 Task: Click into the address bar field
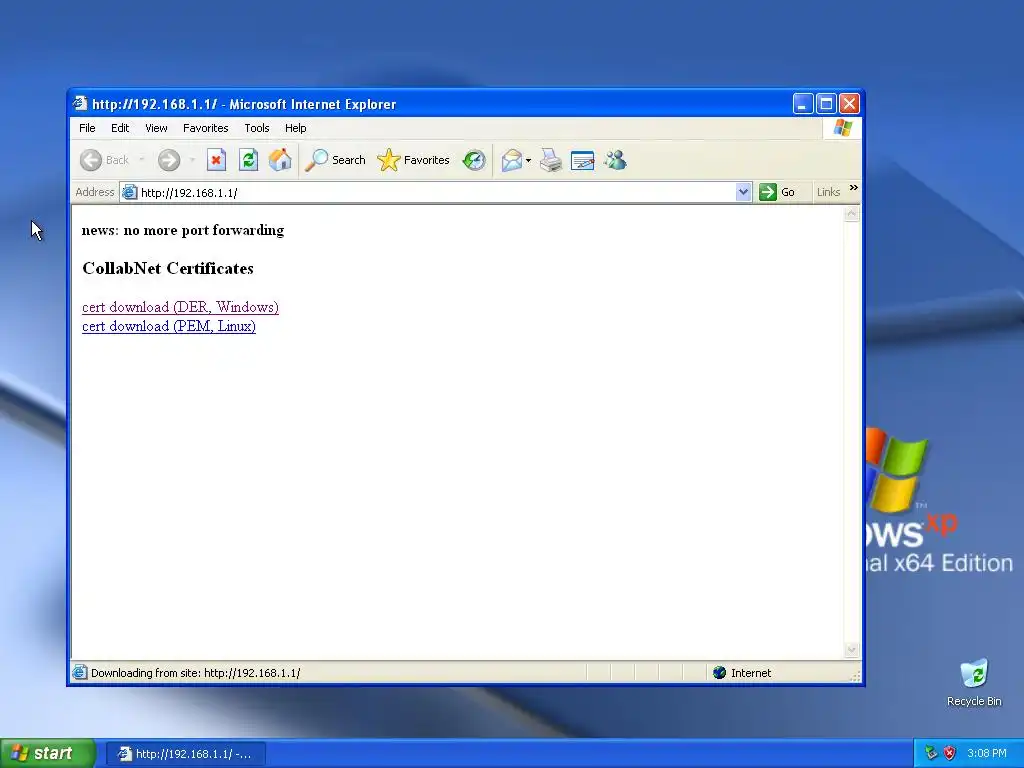[436, 192]
